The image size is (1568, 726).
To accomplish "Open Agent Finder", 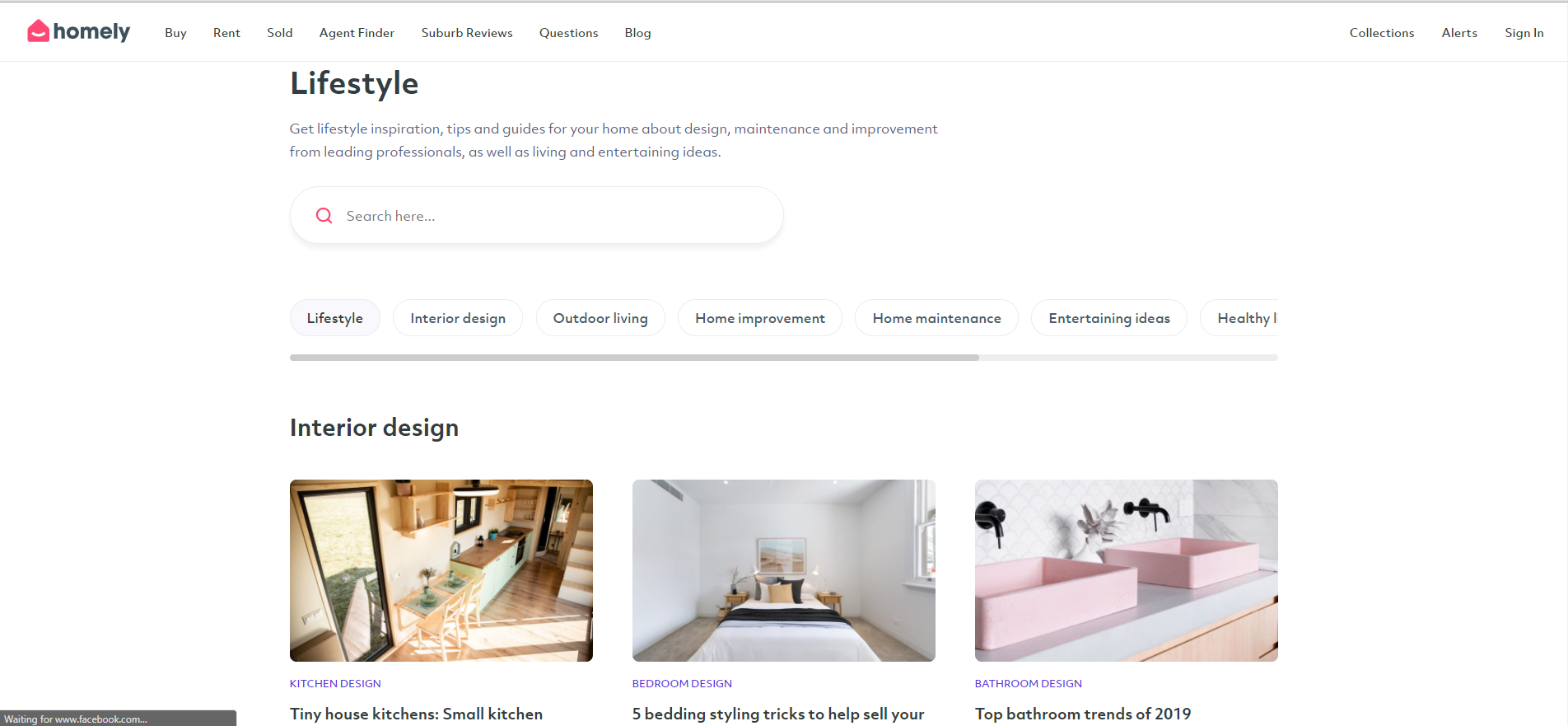I will coord(357,33).
